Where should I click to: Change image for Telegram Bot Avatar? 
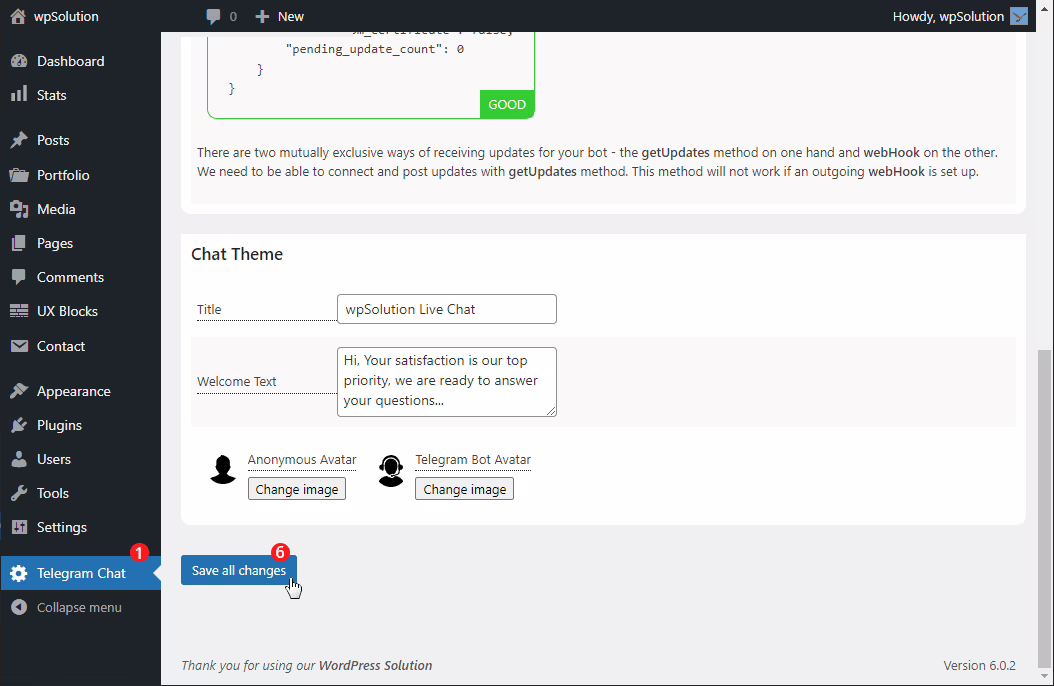tap(464, 489)
